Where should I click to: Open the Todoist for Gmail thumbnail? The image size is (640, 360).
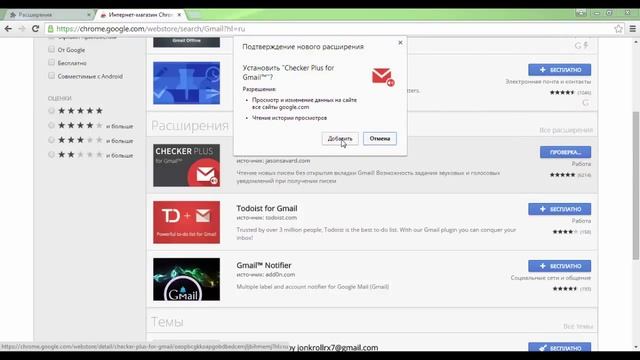187,222
